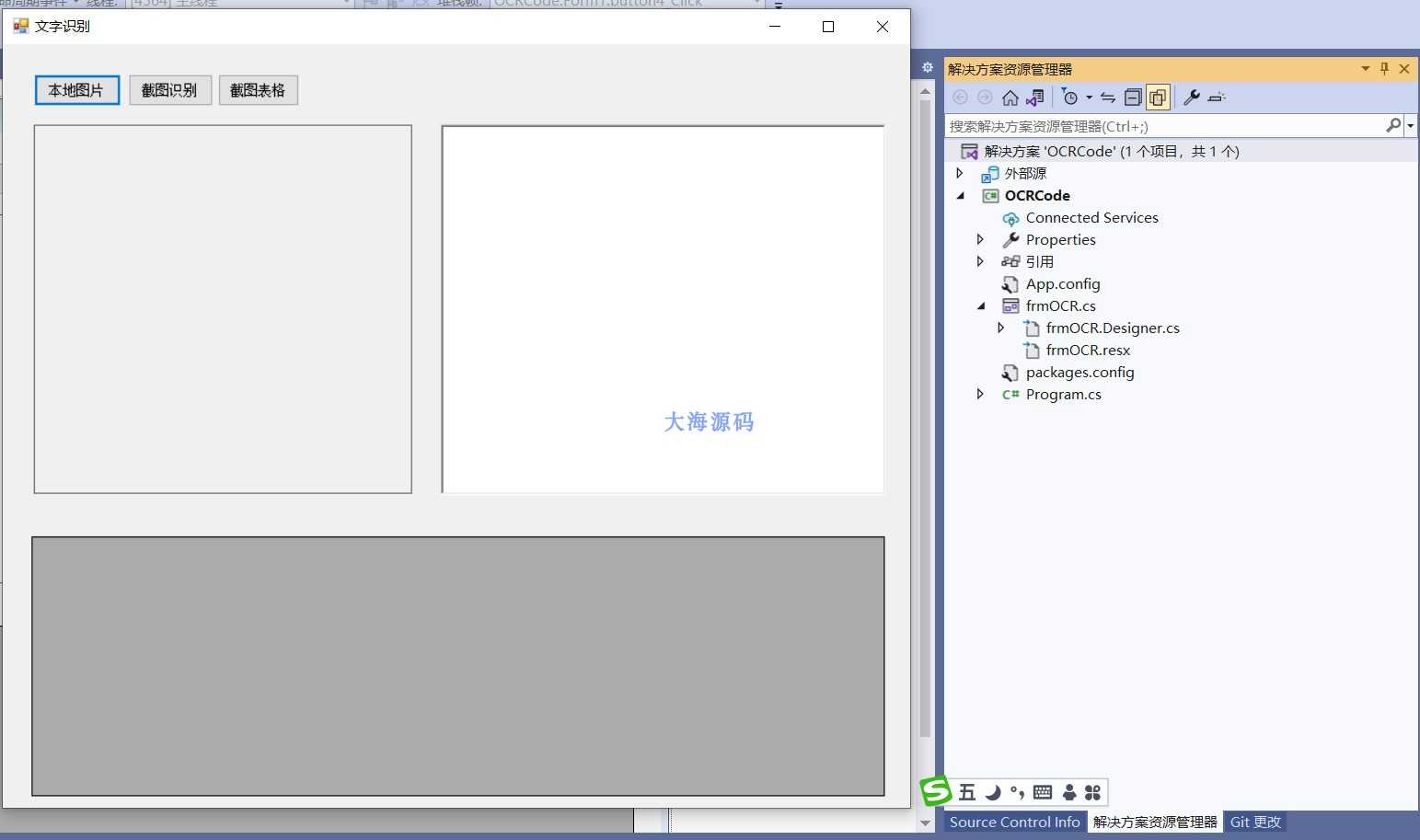The height and width of the screenshot is (840, 1420).
Task: Open Properties with the wrench icon
Action: point(1192,98)
